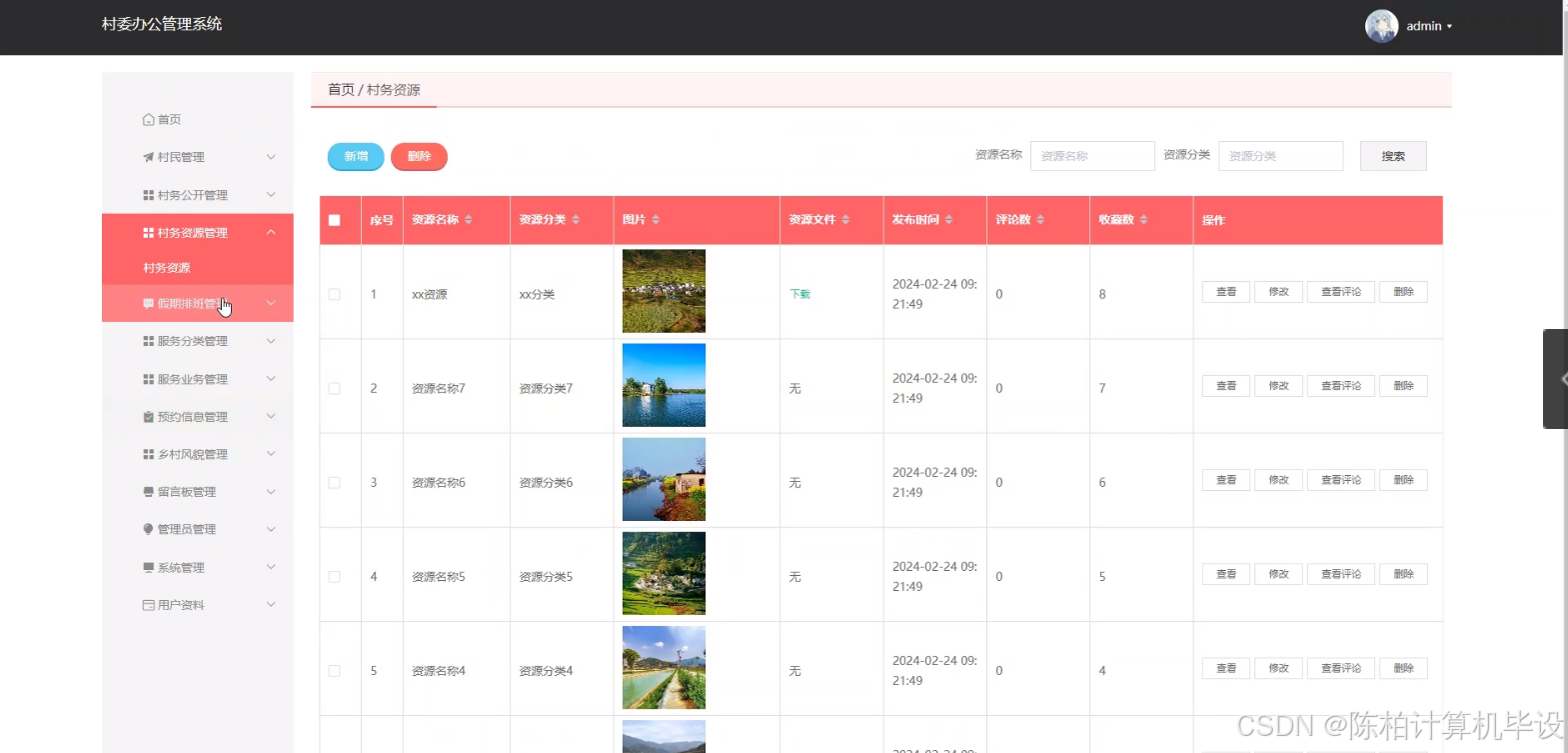Click the home icon beside 首页
The image size is (1568, 753).
(148, 120)
